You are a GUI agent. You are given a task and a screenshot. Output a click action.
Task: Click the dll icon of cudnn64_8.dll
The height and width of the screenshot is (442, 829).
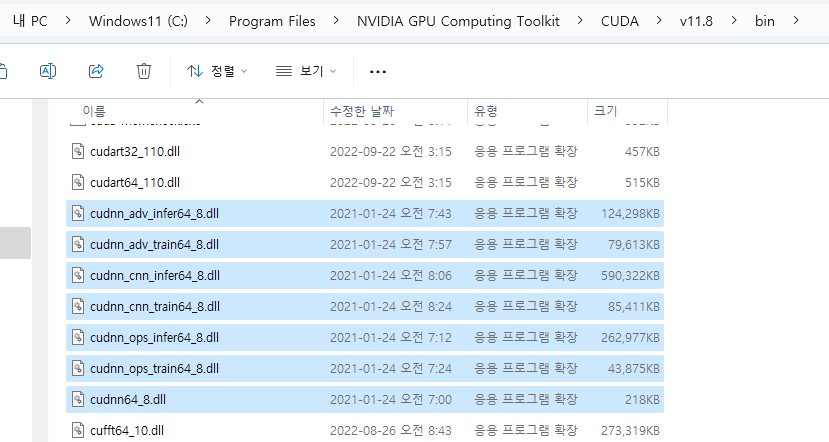[78, 399]
